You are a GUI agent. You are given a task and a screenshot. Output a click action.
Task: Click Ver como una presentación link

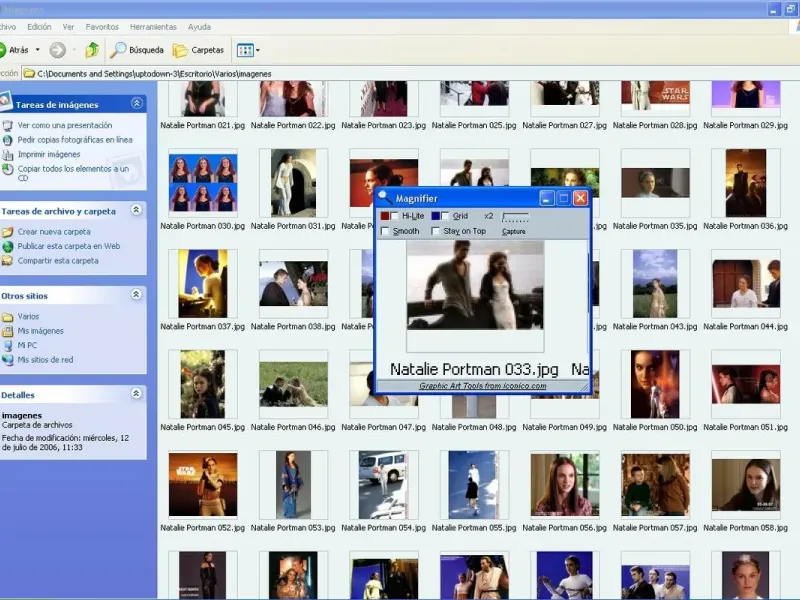(x=65, y=126)
